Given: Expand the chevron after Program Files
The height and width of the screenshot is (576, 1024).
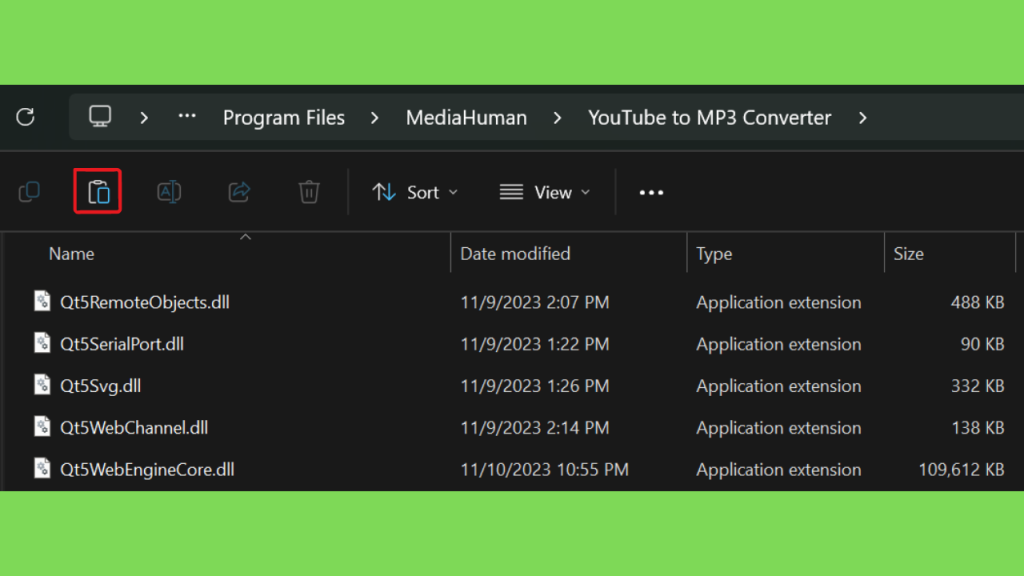Looking at the screenshot, I should click(374, 118).
